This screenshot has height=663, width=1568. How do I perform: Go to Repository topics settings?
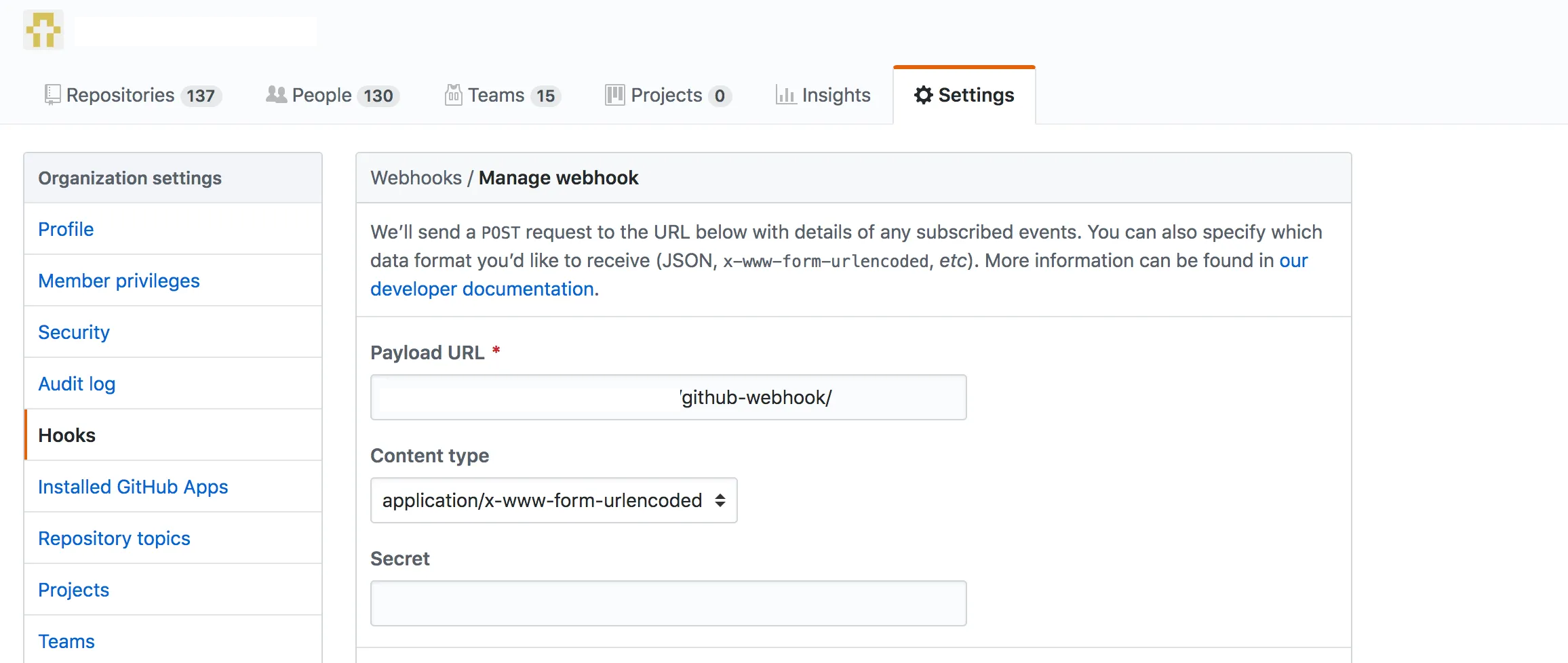[114, 538]
